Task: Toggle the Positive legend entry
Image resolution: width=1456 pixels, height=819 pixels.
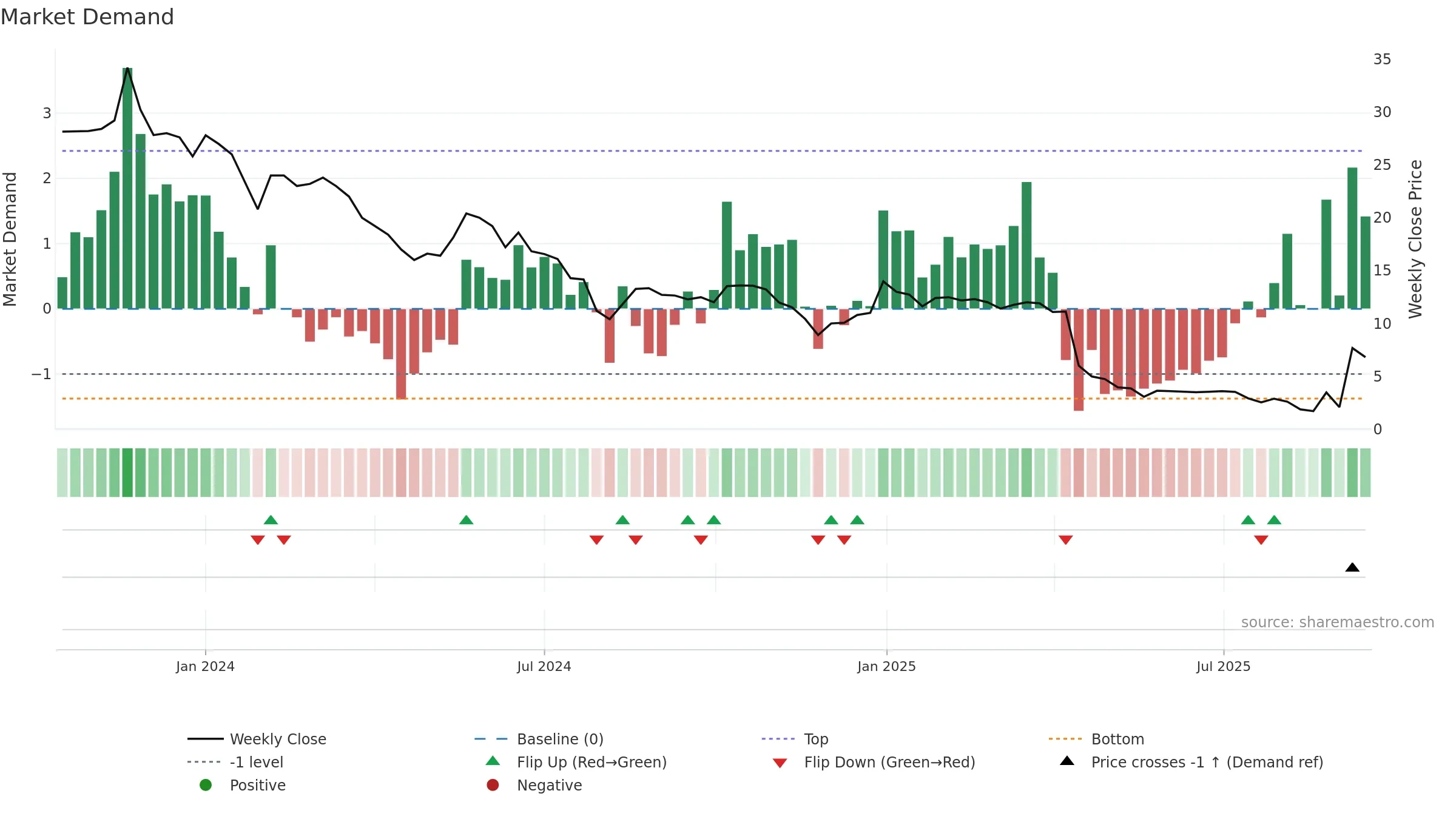Action: [x=243, y=785]
